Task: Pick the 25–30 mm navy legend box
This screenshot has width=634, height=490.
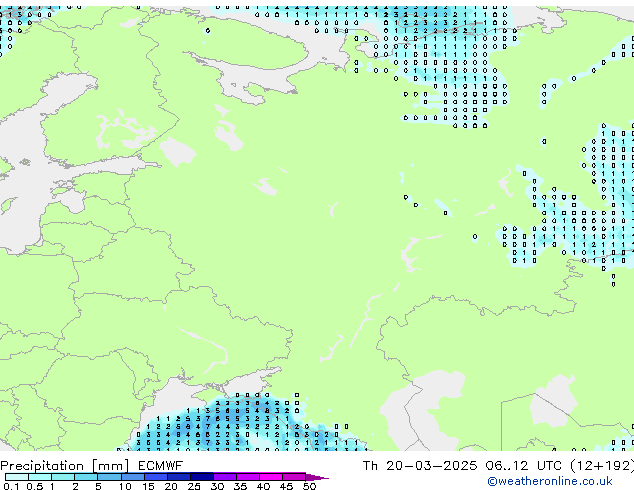Action: click(202, 477)
